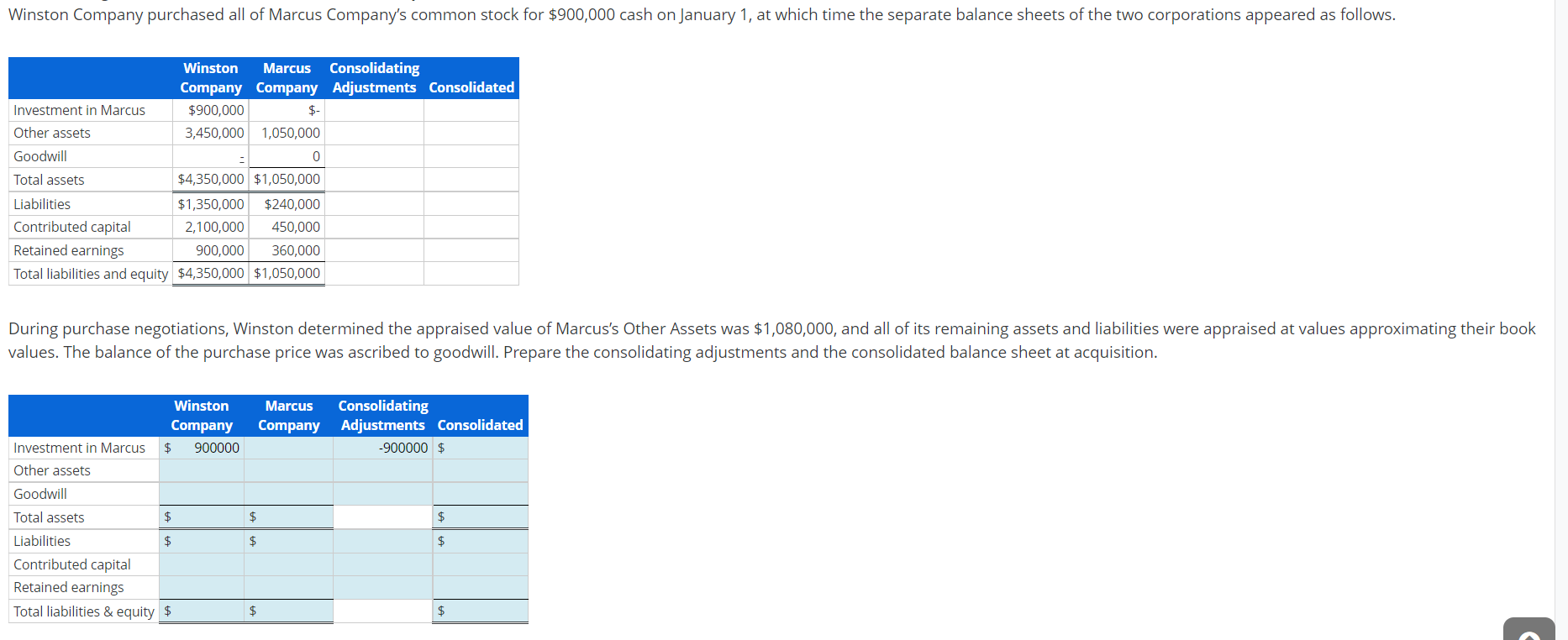This screenshot has width=1568, height=640.
Task: Click Winston Total liabilities & equity cell
Action: pos(202,611)
